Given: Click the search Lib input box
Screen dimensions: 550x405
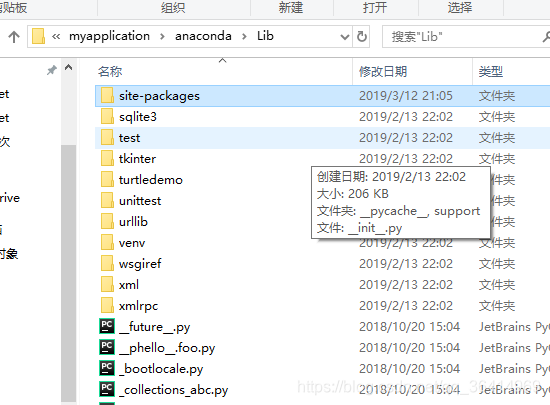Looking at the screenshot, I should coord(466,36).
